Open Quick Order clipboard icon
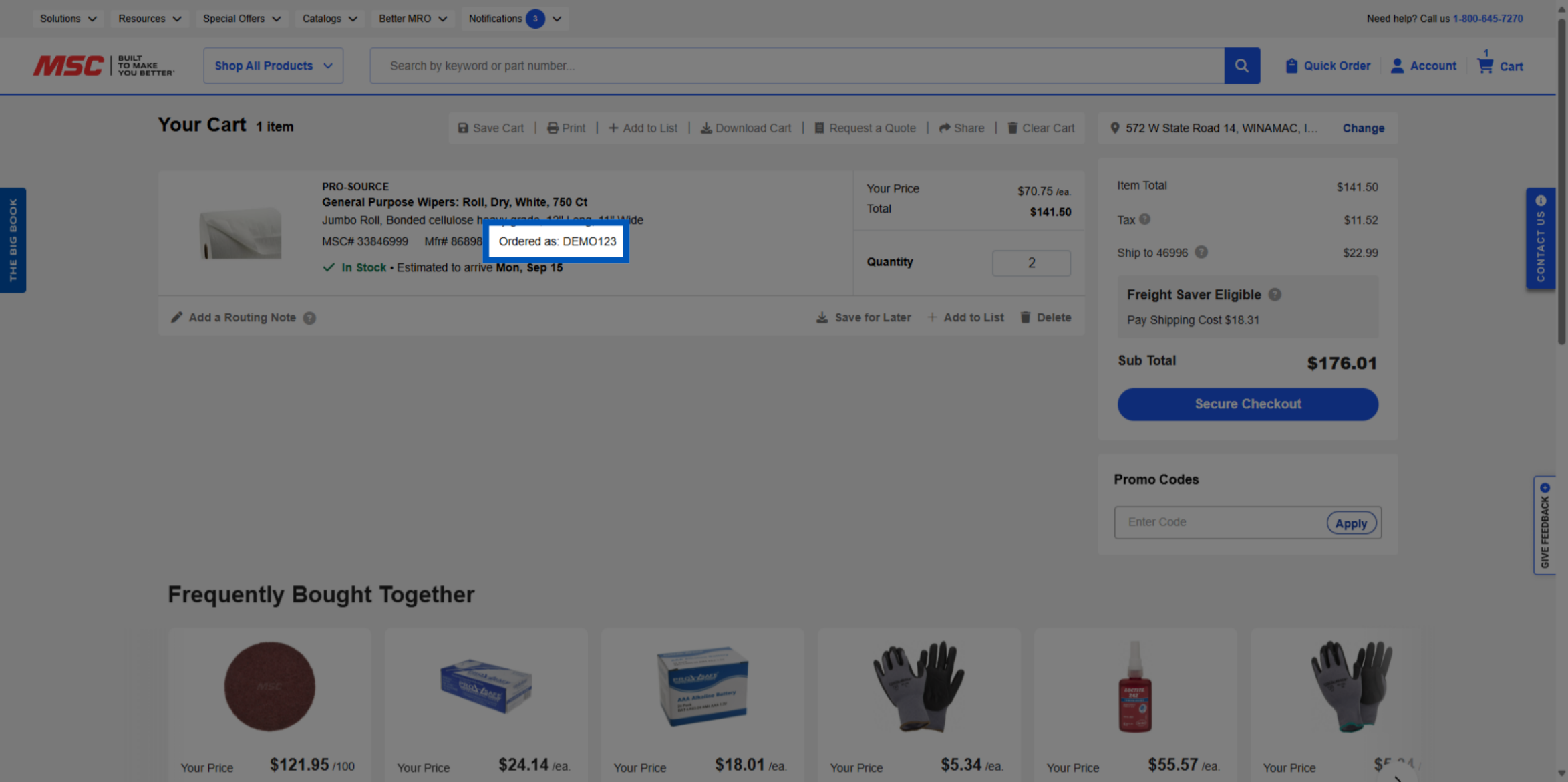Image resolution: width=1568 pixels, height=782 pixels. point(1291,66)
